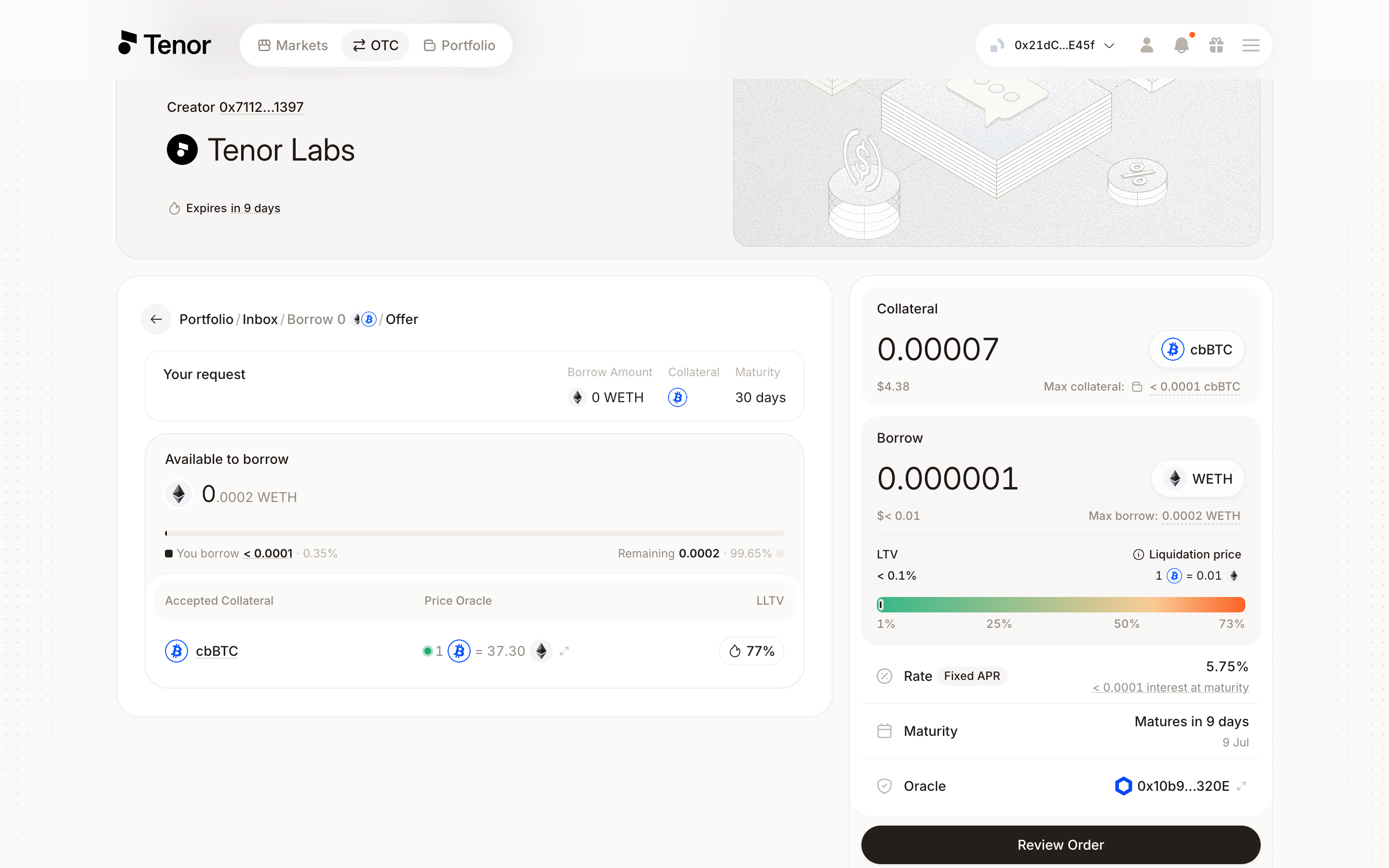Click the offer illustration banner
Screen dimensions: 1389x868
click(996, 163)
